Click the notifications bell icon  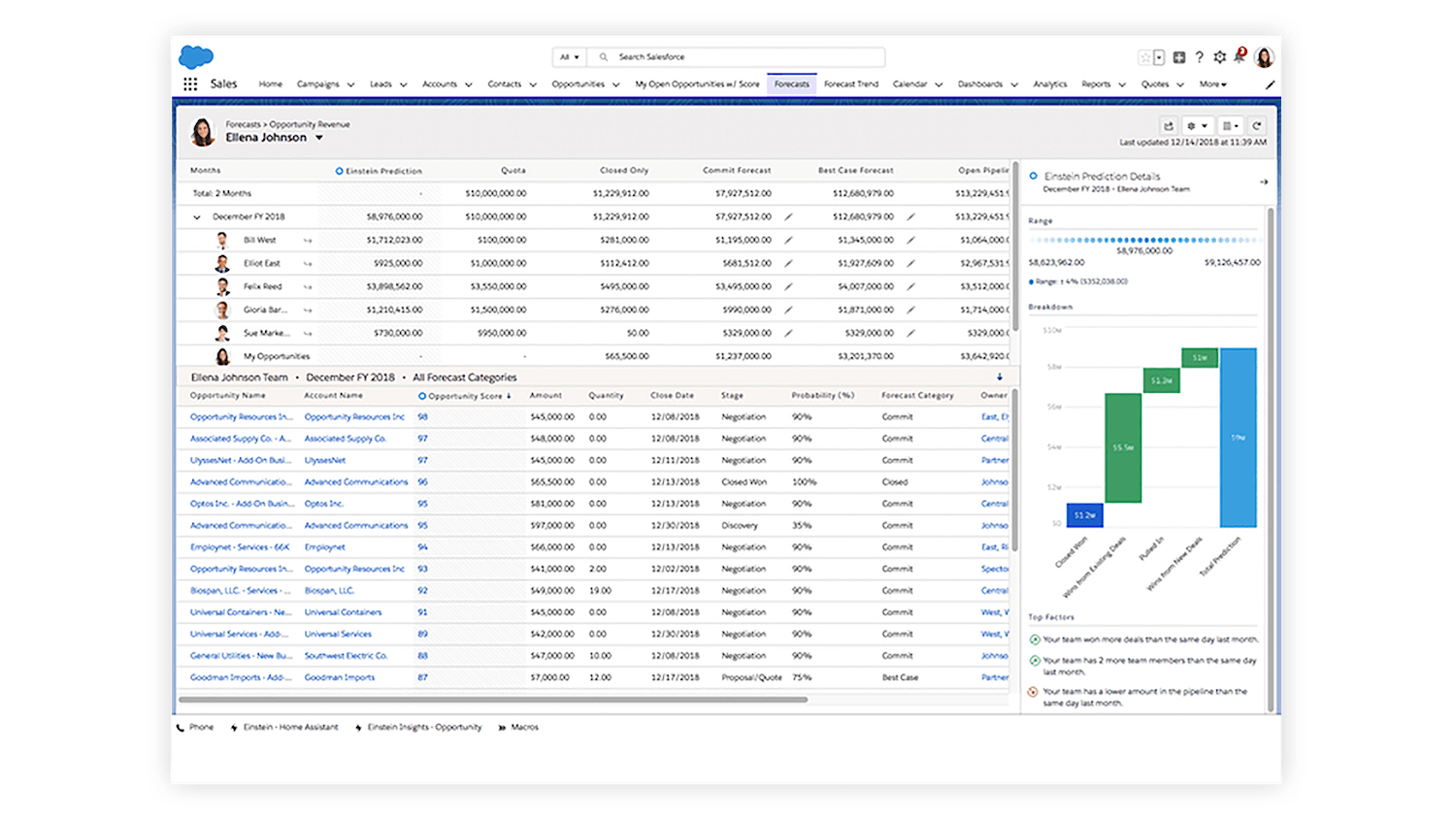[x=1239, y=57]
